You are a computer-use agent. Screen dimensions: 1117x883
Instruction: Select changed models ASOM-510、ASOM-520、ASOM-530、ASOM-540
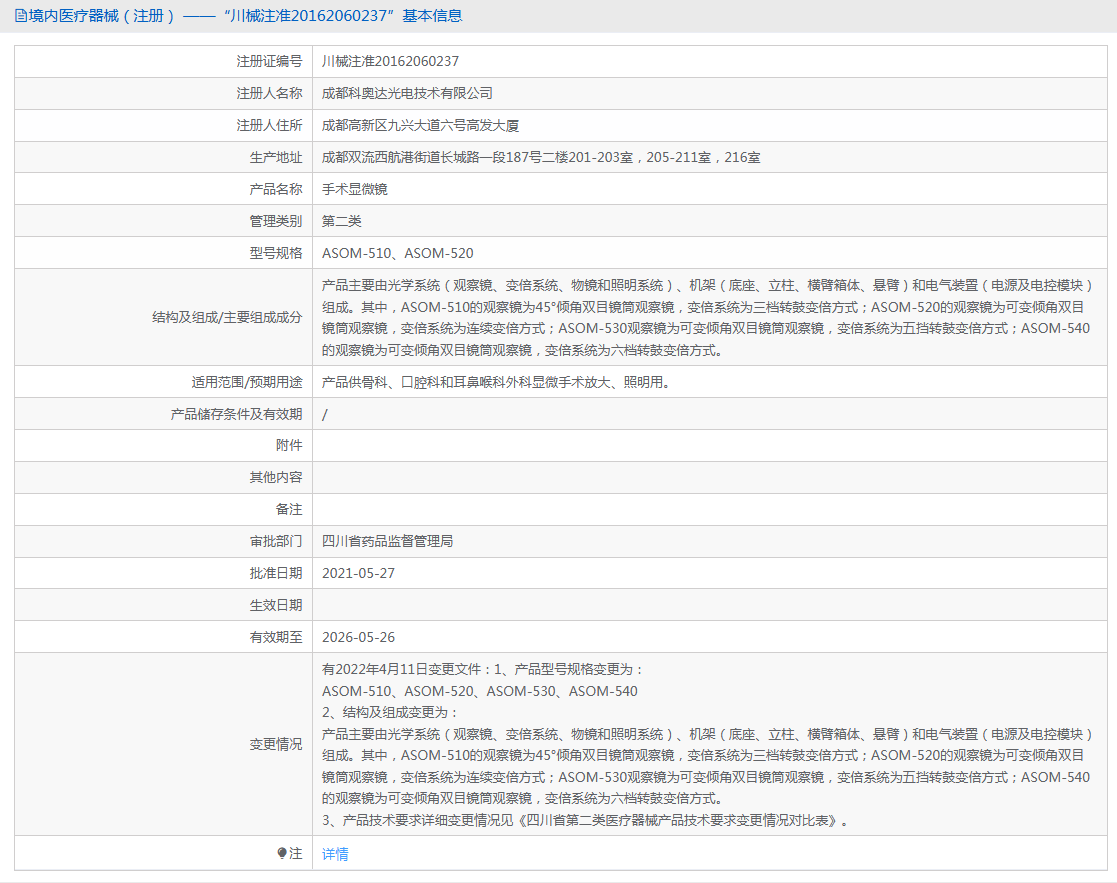click(x=479, y=691)
